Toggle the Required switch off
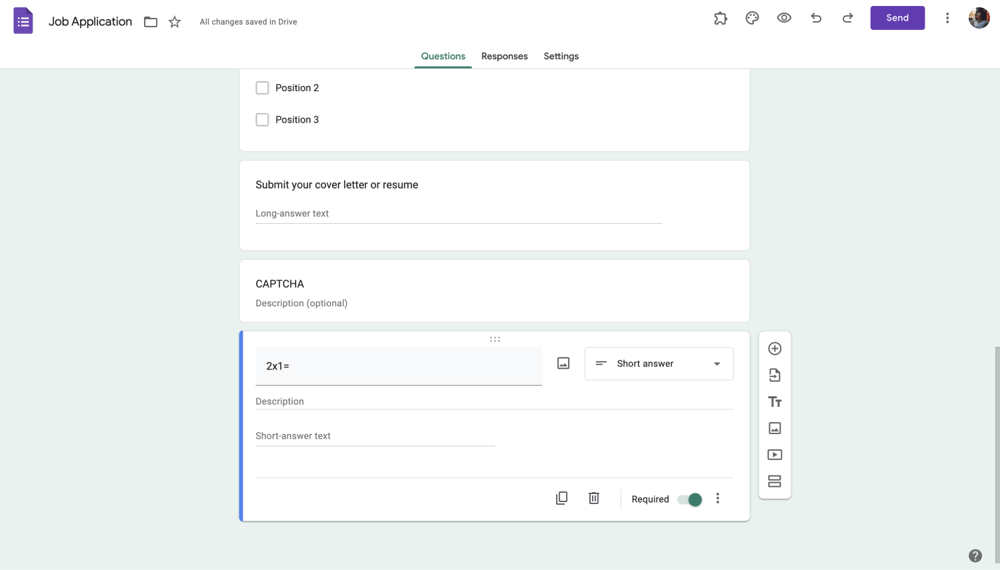This screenshot has width=1000, height=570. [x=689, y=499]
